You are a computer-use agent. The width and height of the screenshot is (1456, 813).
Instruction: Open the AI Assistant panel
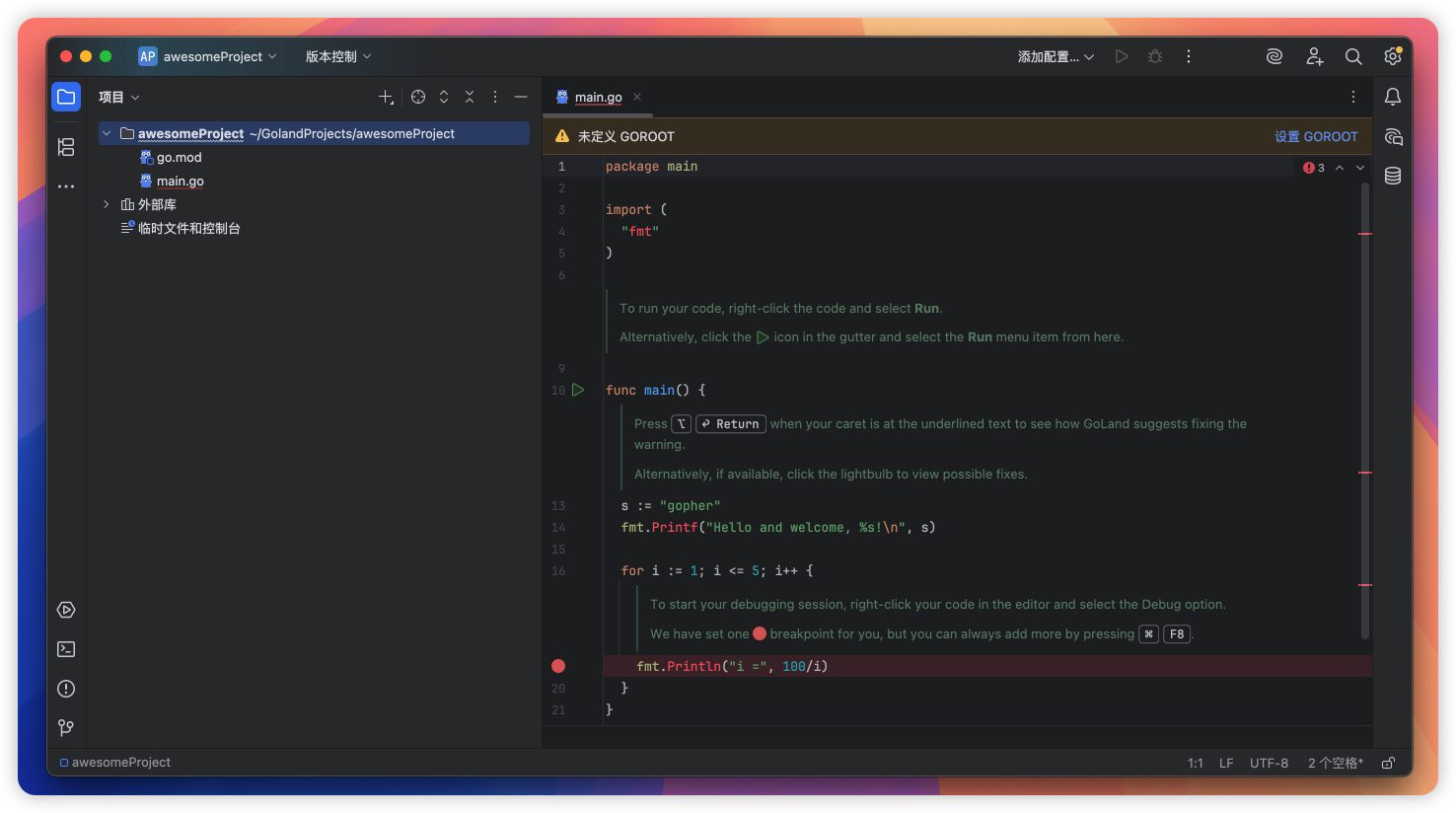(1392, 137)
